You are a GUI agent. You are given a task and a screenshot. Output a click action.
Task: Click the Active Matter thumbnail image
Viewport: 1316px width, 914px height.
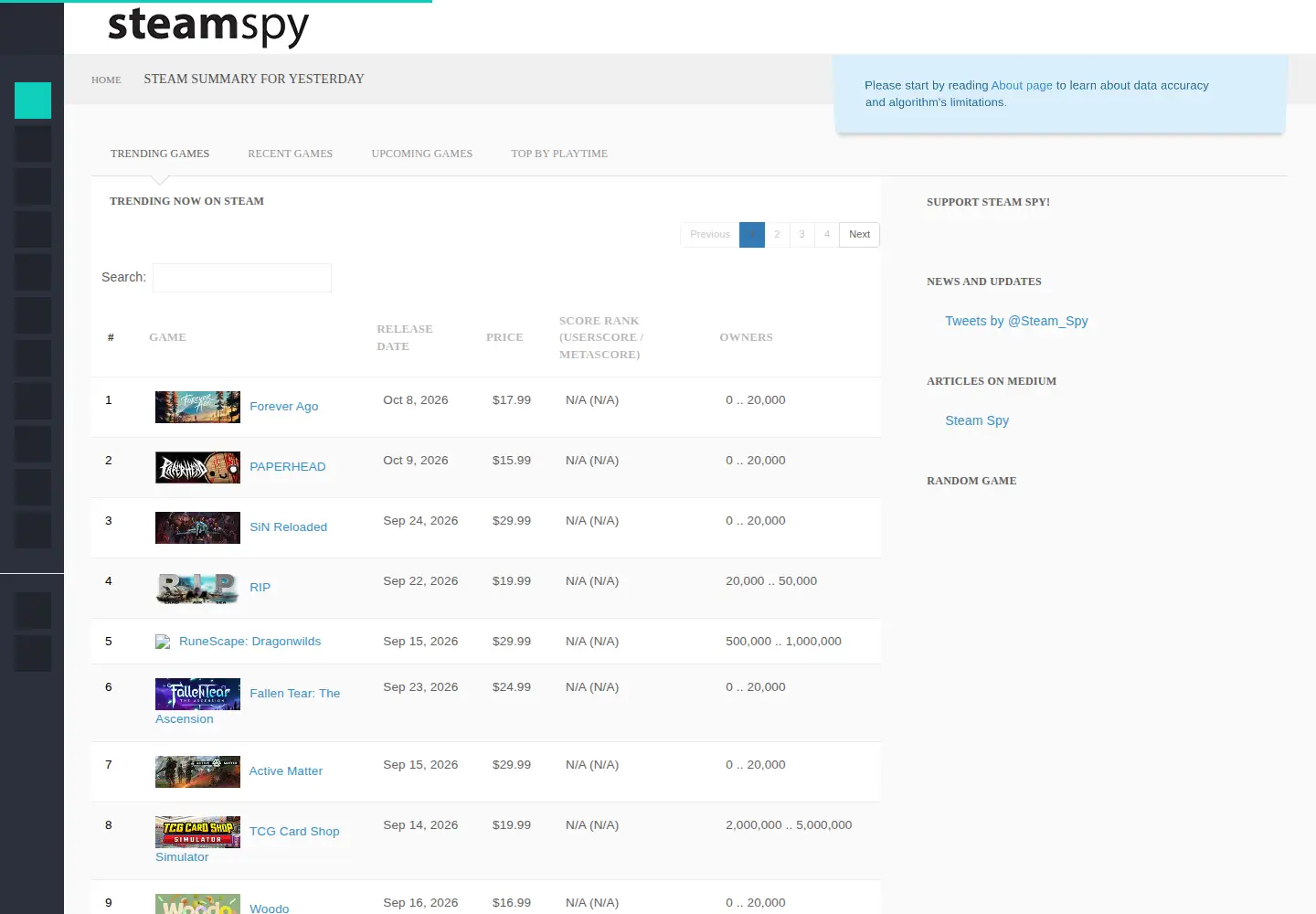[197, 771]
